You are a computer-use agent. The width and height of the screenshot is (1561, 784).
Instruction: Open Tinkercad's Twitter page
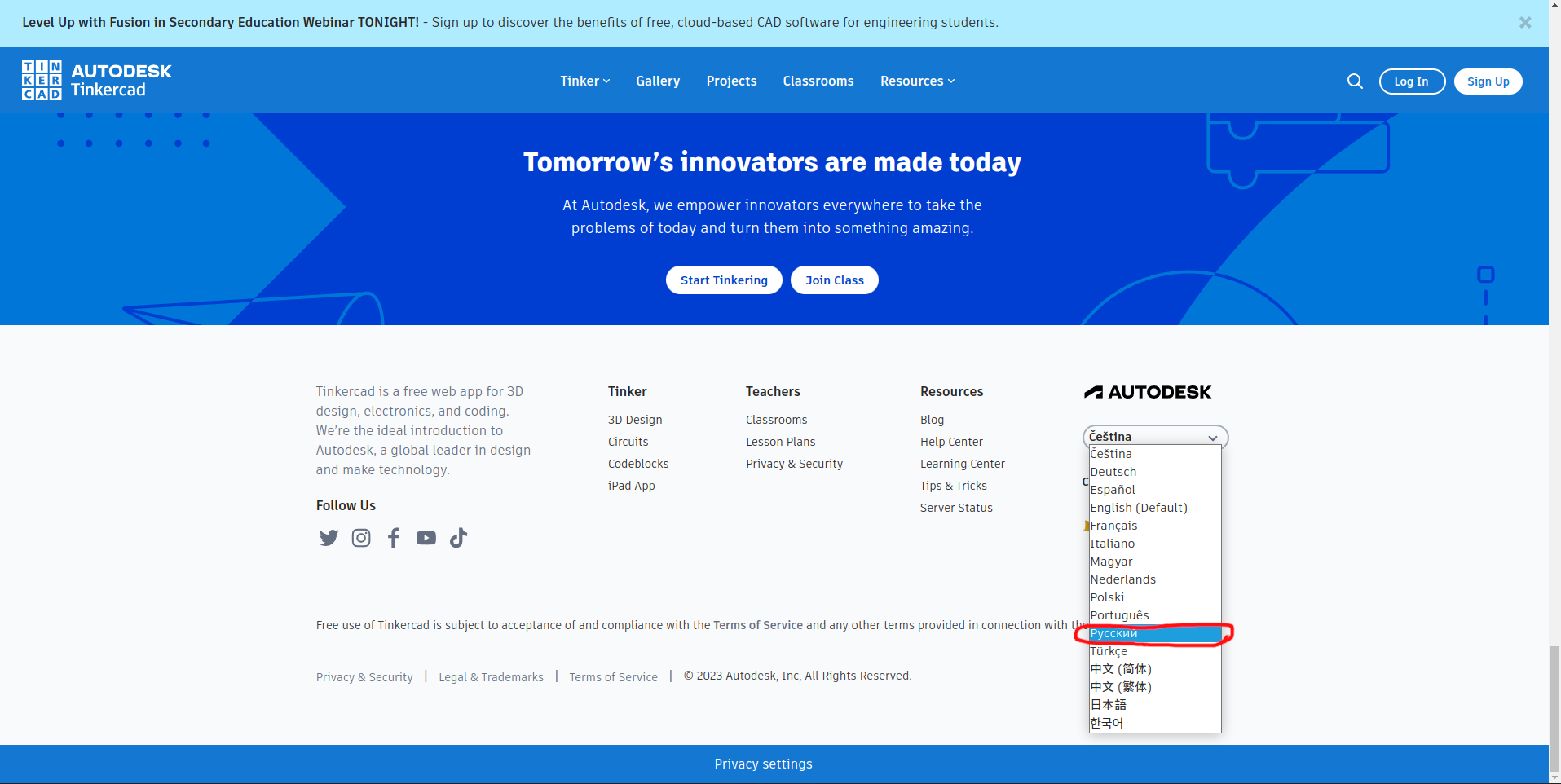pos(329,538)
